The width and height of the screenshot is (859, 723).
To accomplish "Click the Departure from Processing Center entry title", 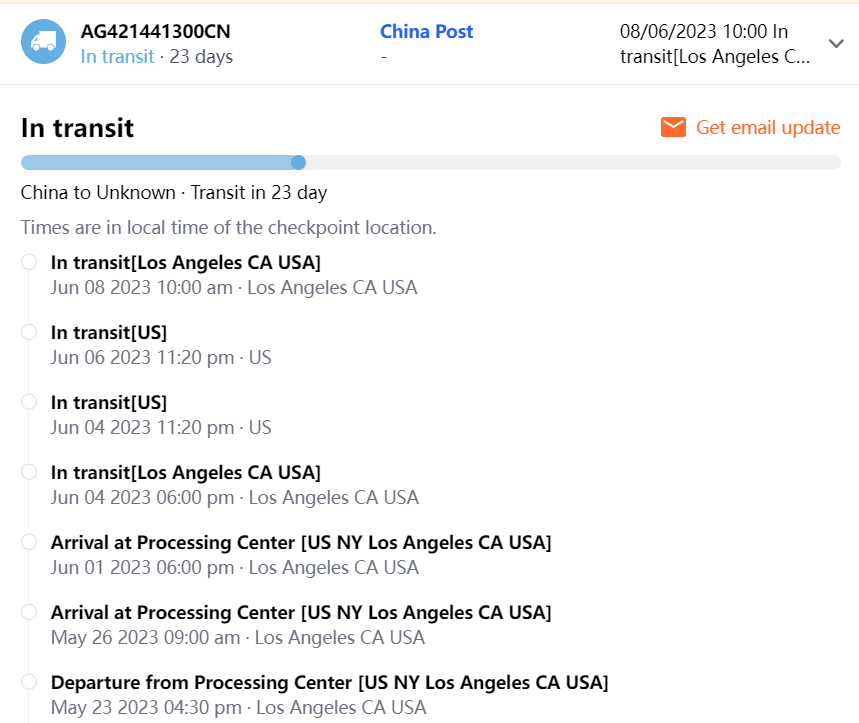I will (329, 683).
